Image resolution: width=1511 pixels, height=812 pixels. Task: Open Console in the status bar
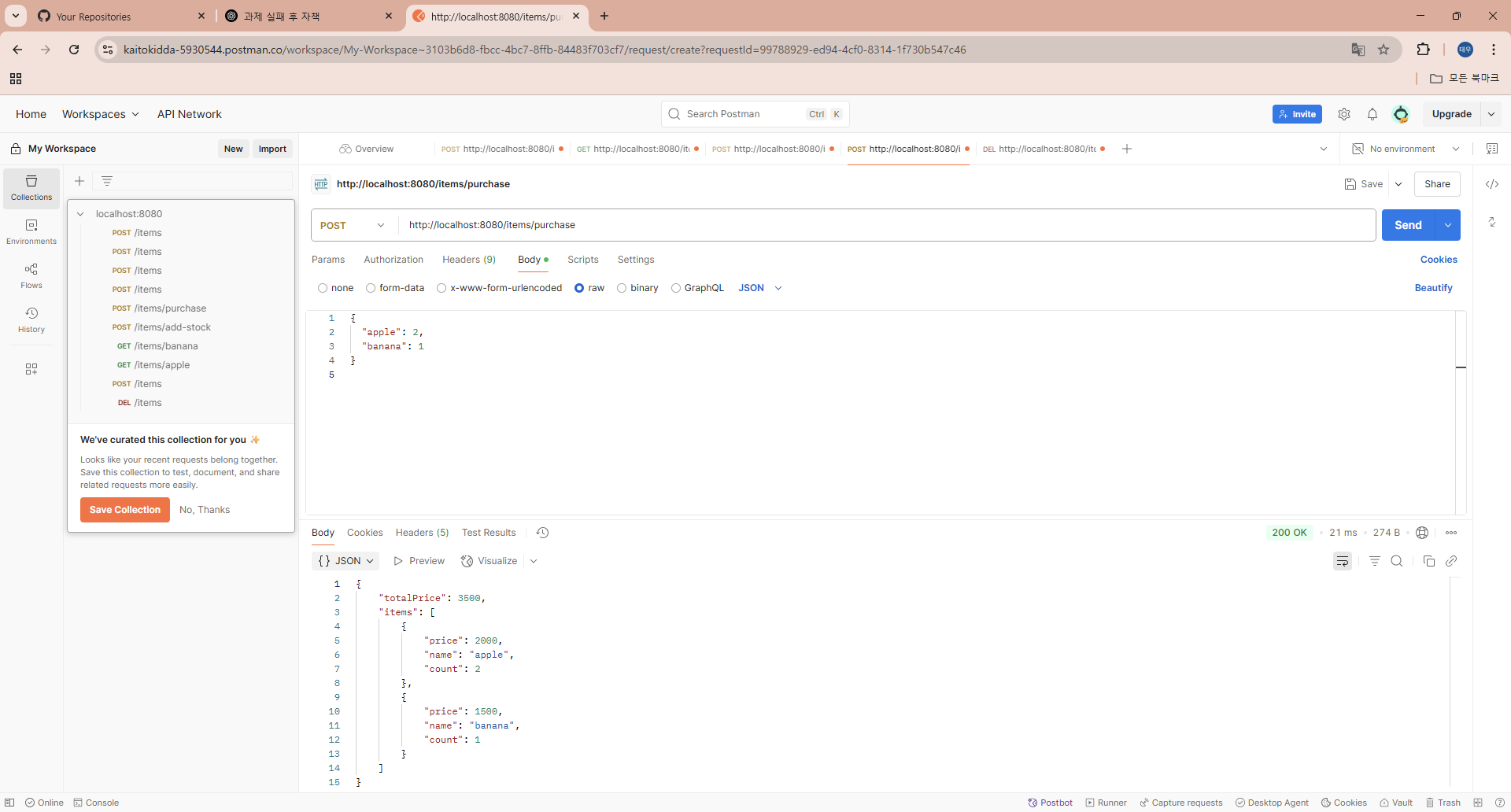(x=96, y=803)
